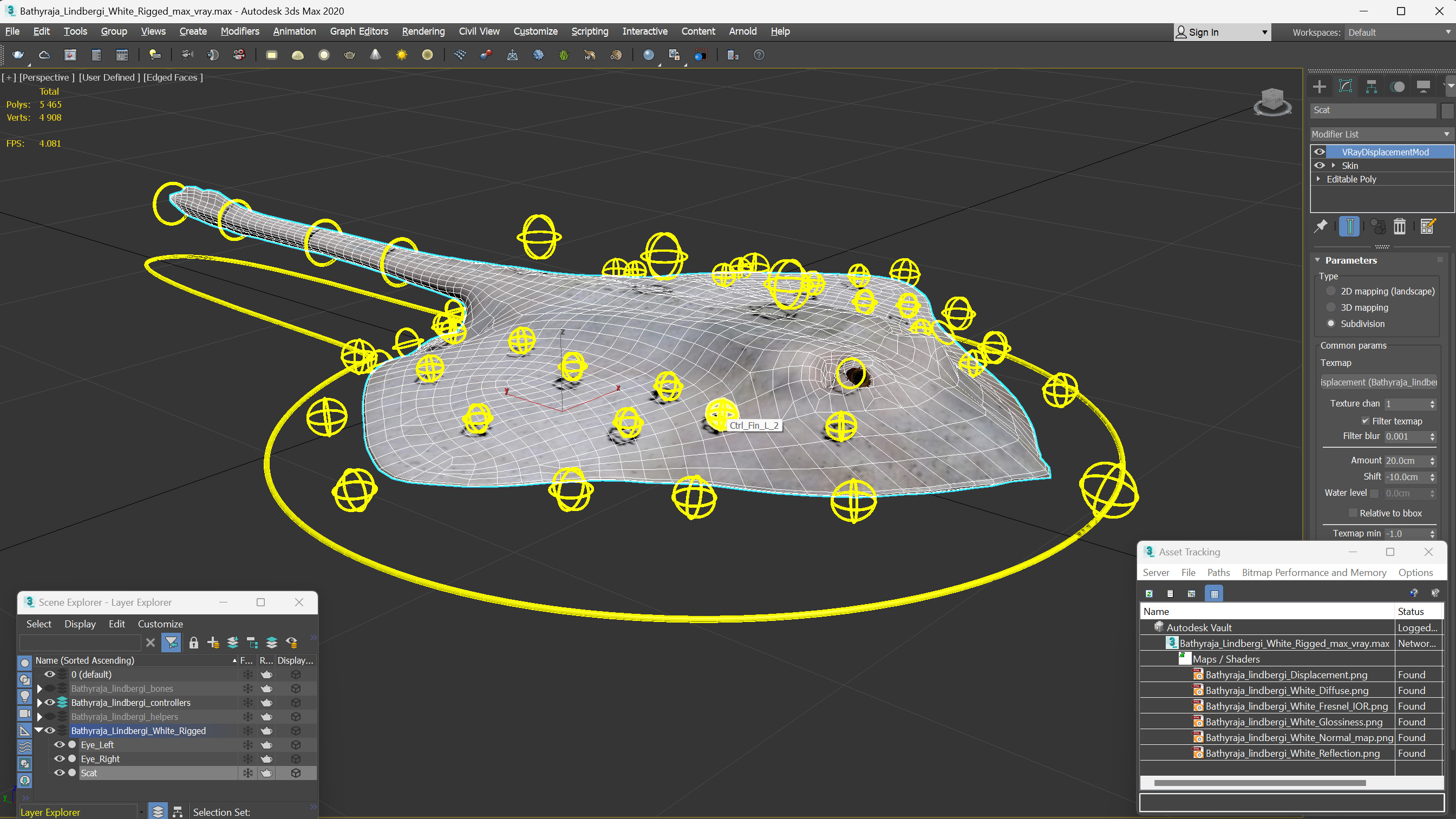This screenshot has height=819, width=1456.
Task: Click the lock icon in Scene Explorer toolbar
Action: 193,643
